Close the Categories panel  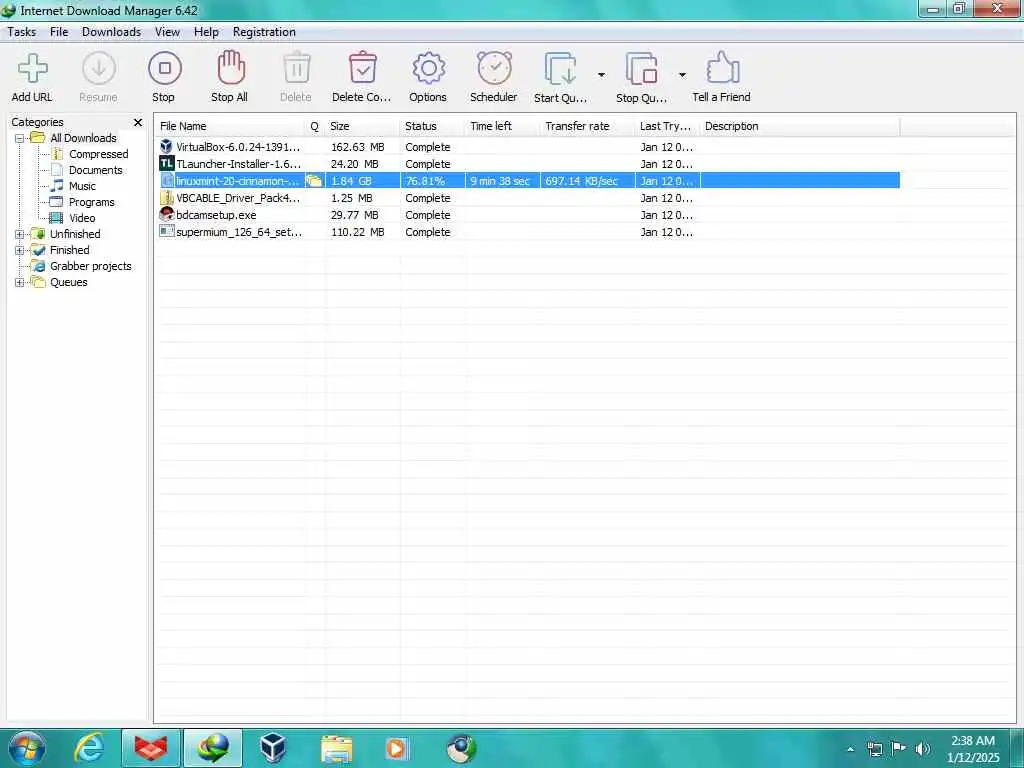[x=138, y=122]
